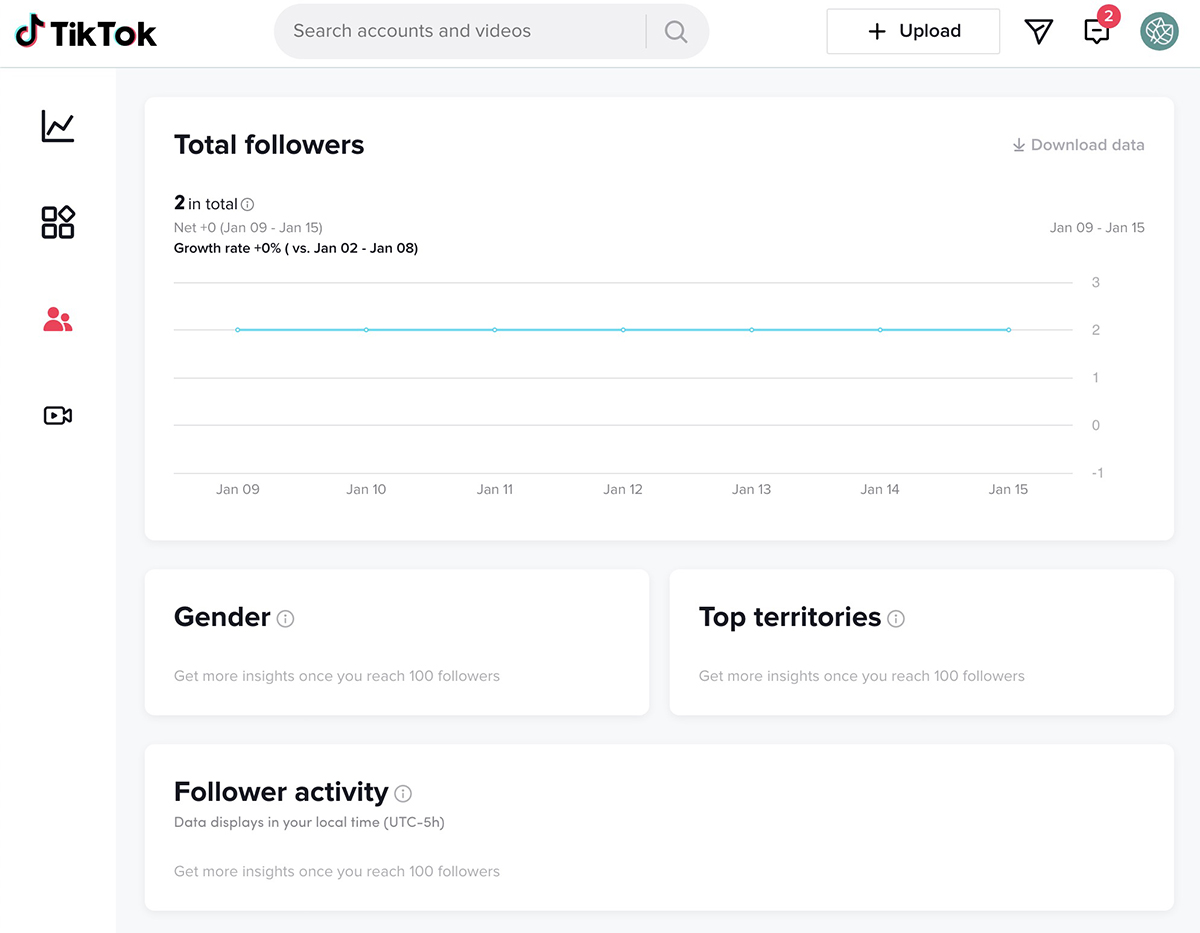Focus the Search accounts and videos field
The width and height of the screenshot is (1200, 933).
click(460, 32)
